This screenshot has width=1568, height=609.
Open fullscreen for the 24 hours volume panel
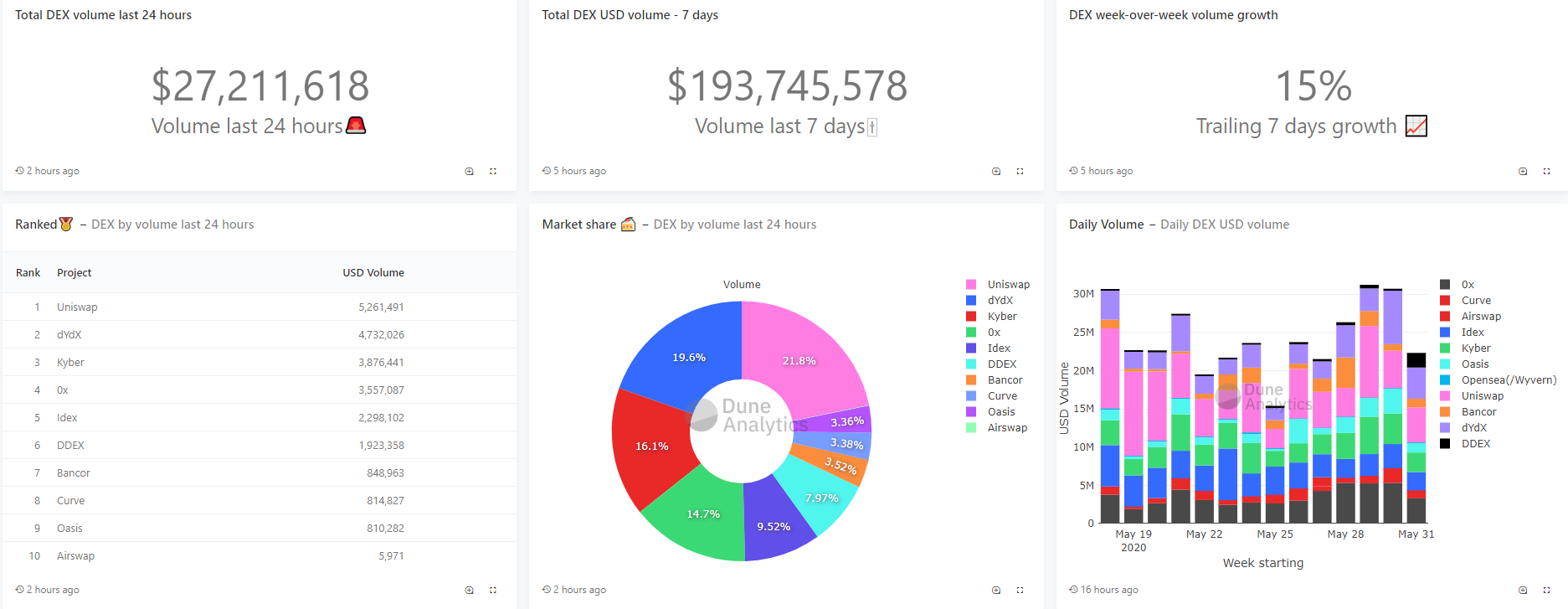click(x=493, y=171)
